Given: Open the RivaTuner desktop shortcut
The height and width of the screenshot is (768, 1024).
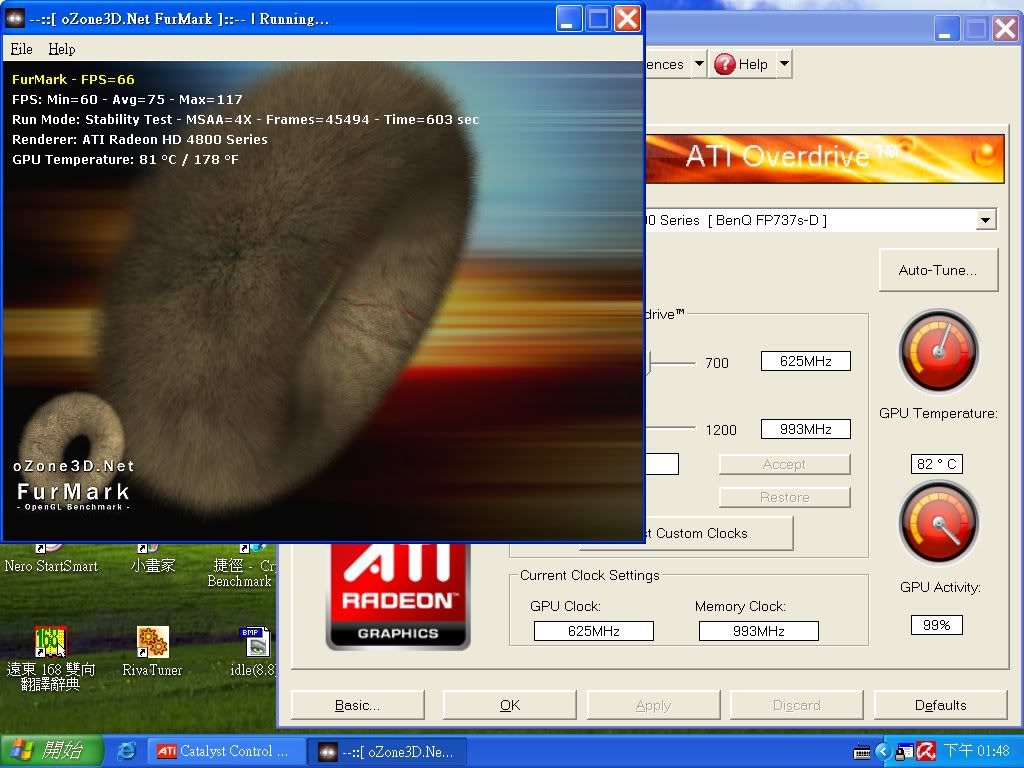Looking at the screenshot, I should pyautogui.click(x=152, y=642).
